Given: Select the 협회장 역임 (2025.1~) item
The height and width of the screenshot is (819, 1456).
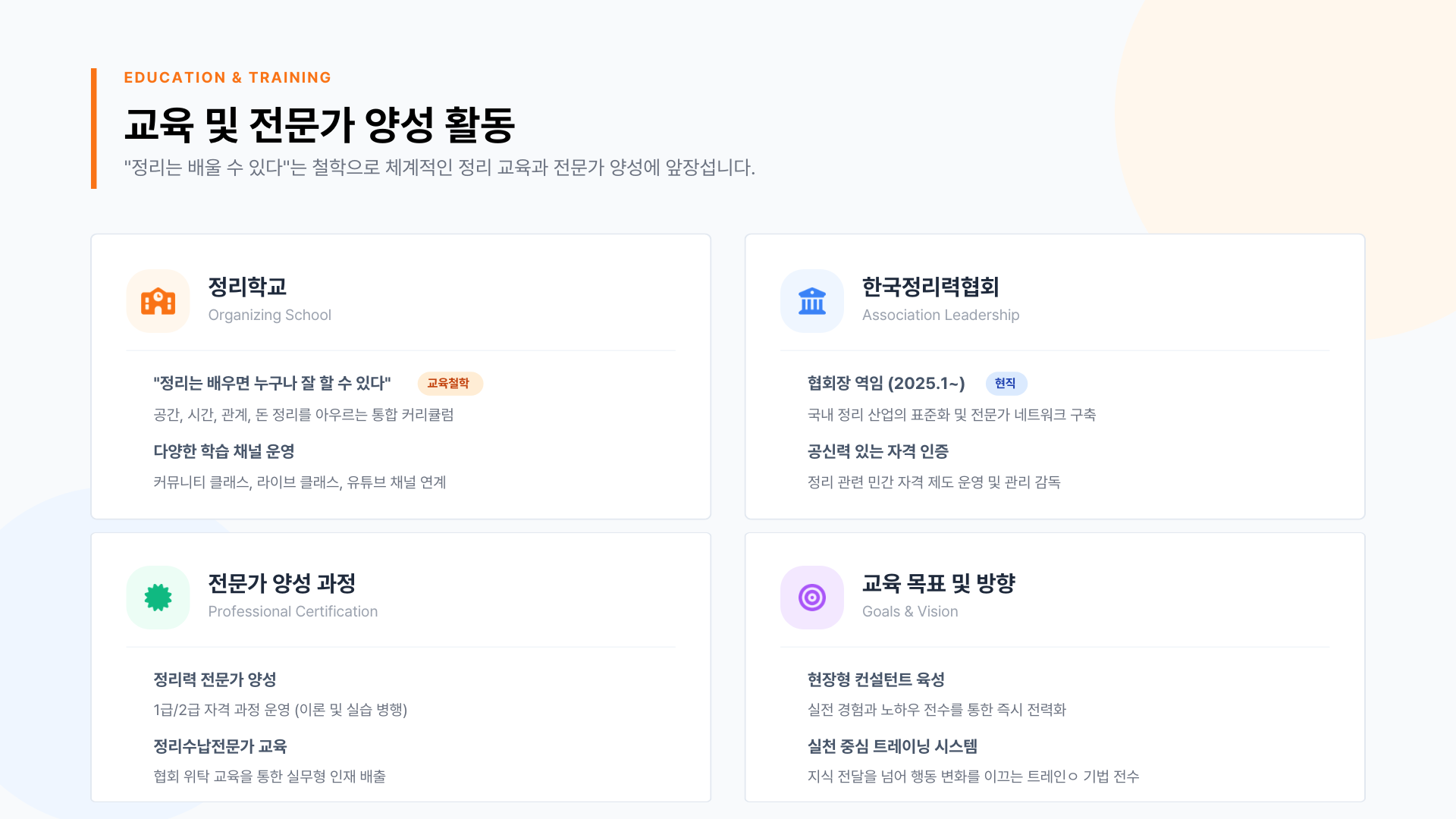Looking at the screenshot, I should coord(886,384).
